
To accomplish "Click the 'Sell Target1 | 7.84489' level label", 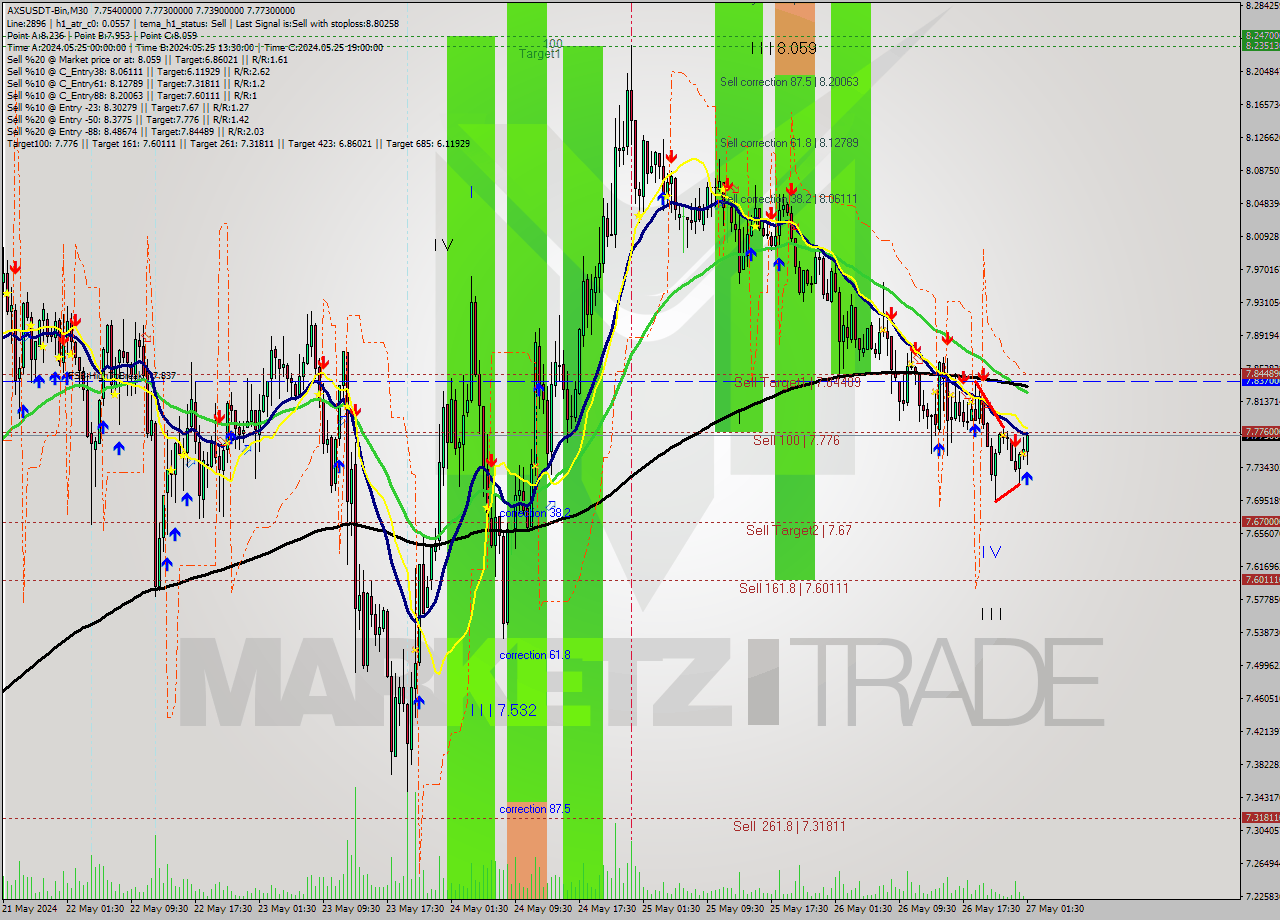I will point(797,382).
